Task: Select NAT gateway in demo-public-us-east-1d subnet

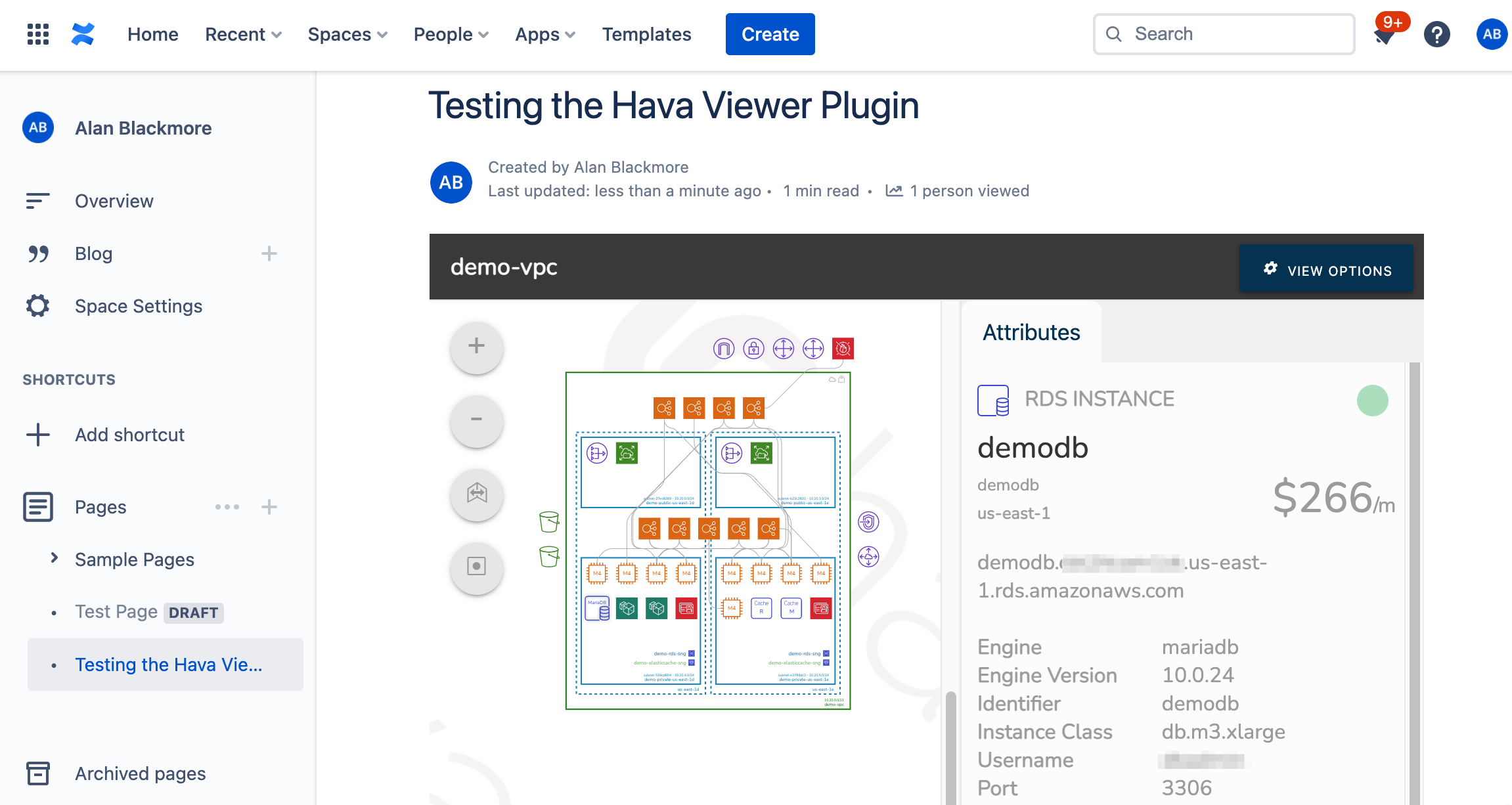Action: click(x=597, y=453)
